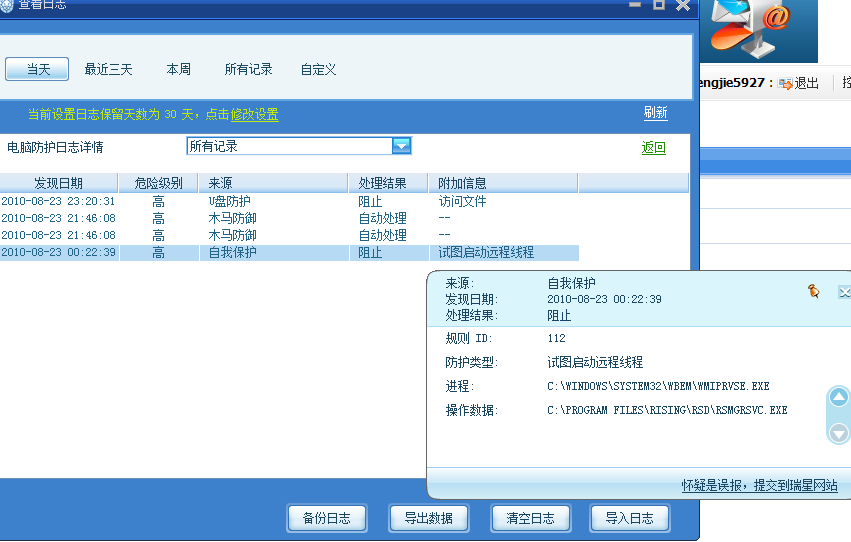The image size is (851, 542).
Task: Click the rule ID value 112
Action: pyautogui.click(x=556, y=339)
